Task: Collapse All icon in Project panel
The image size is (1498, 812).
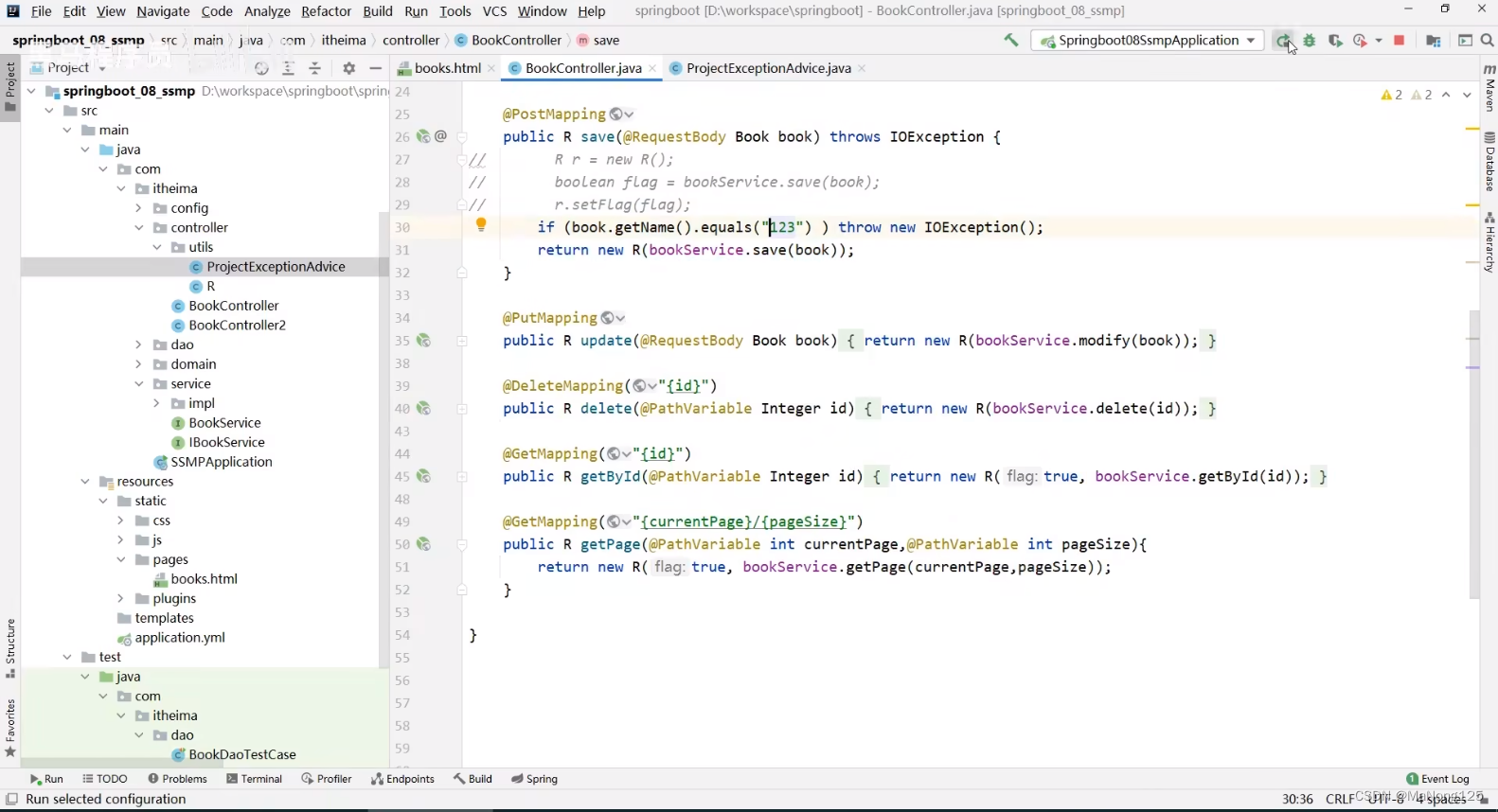Action: [315, 68]
